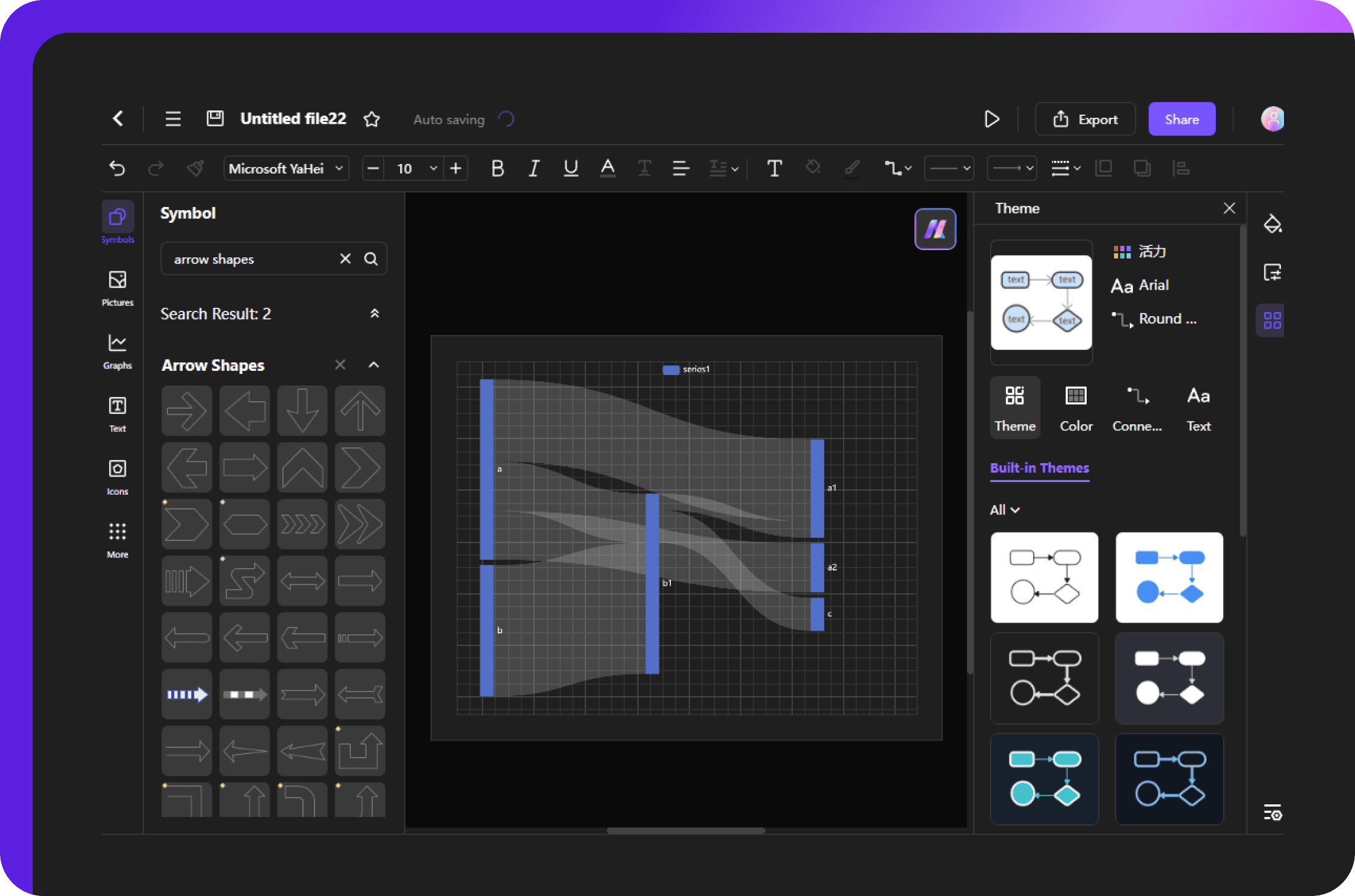Switch to the Text tab in Theme panel
The width and height of the screenshot is (1355, 896).
pyautogui.click(x=1198, y=407)
